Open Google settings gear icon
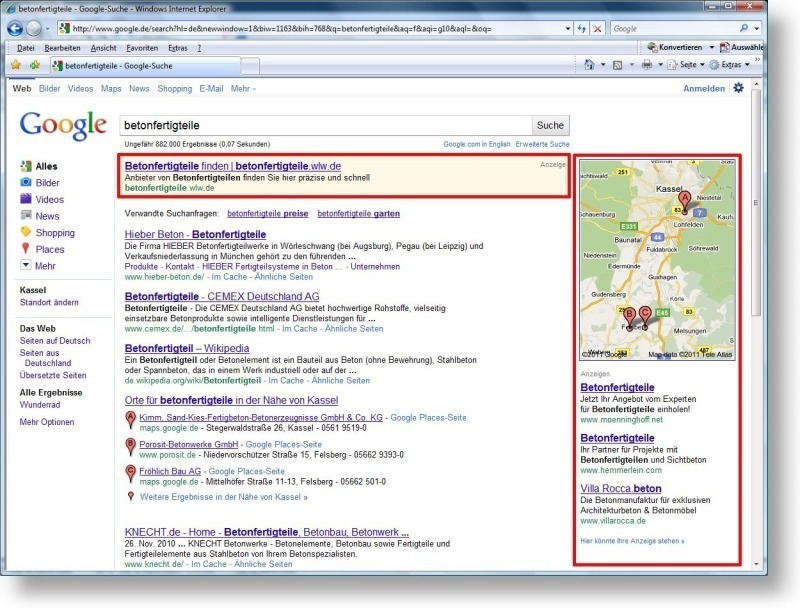800x608 pixels. pos(738,88)
